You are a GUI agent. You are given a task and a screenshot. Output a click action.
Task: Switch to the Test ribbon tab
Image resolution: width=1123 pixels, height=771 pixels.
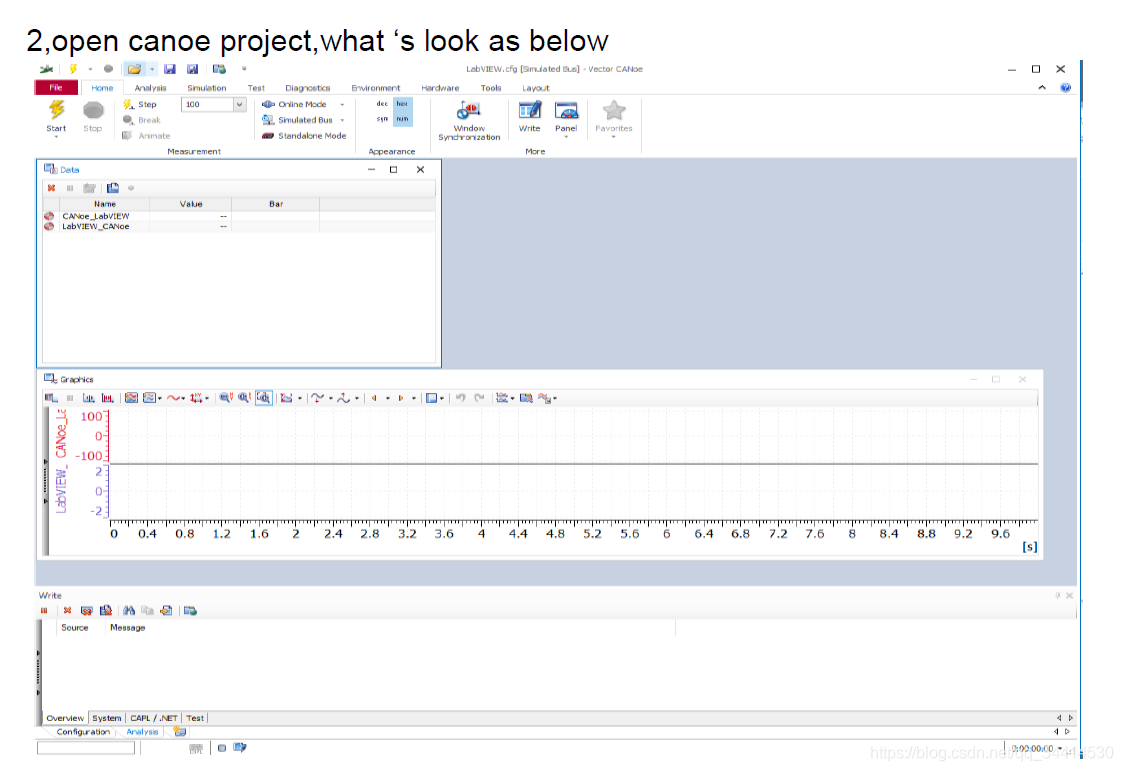pyautogui.click(x=256, y=88)
